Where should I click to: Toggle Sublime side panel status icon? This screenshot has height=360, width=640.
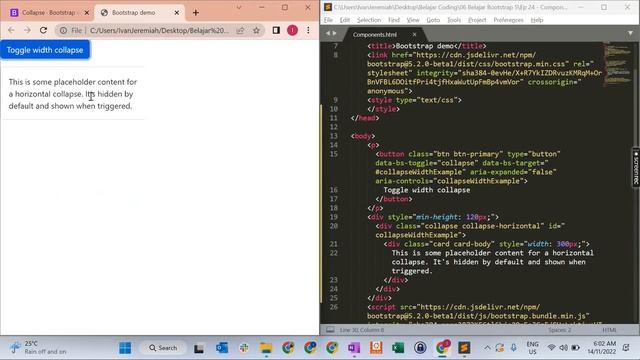(330, 329)
